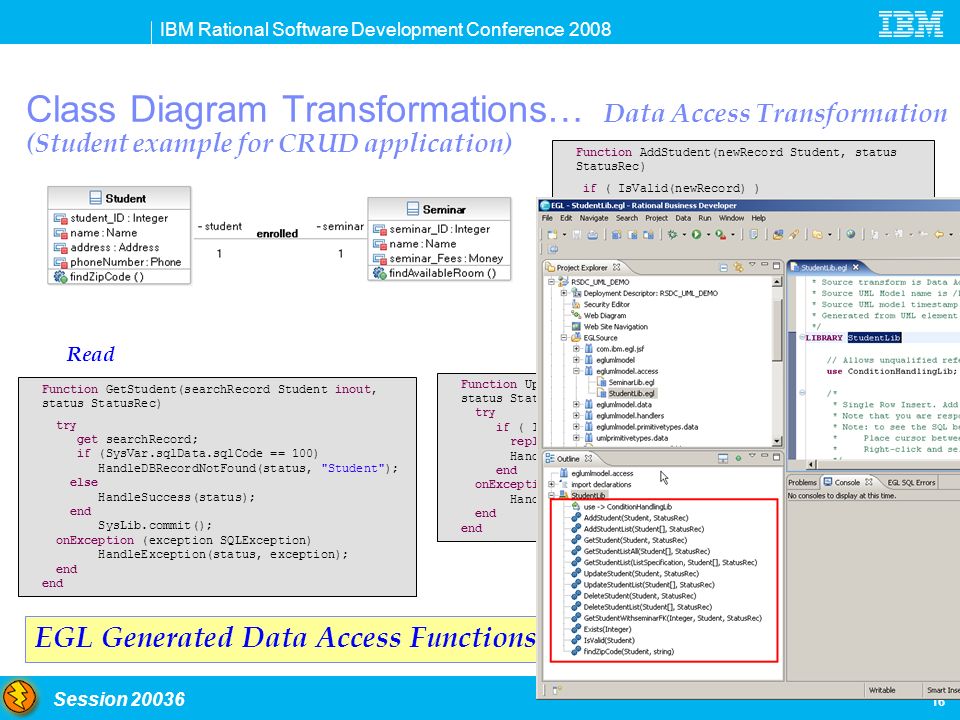Fold the LIBRARY StudentLib code block

[802, 337]
